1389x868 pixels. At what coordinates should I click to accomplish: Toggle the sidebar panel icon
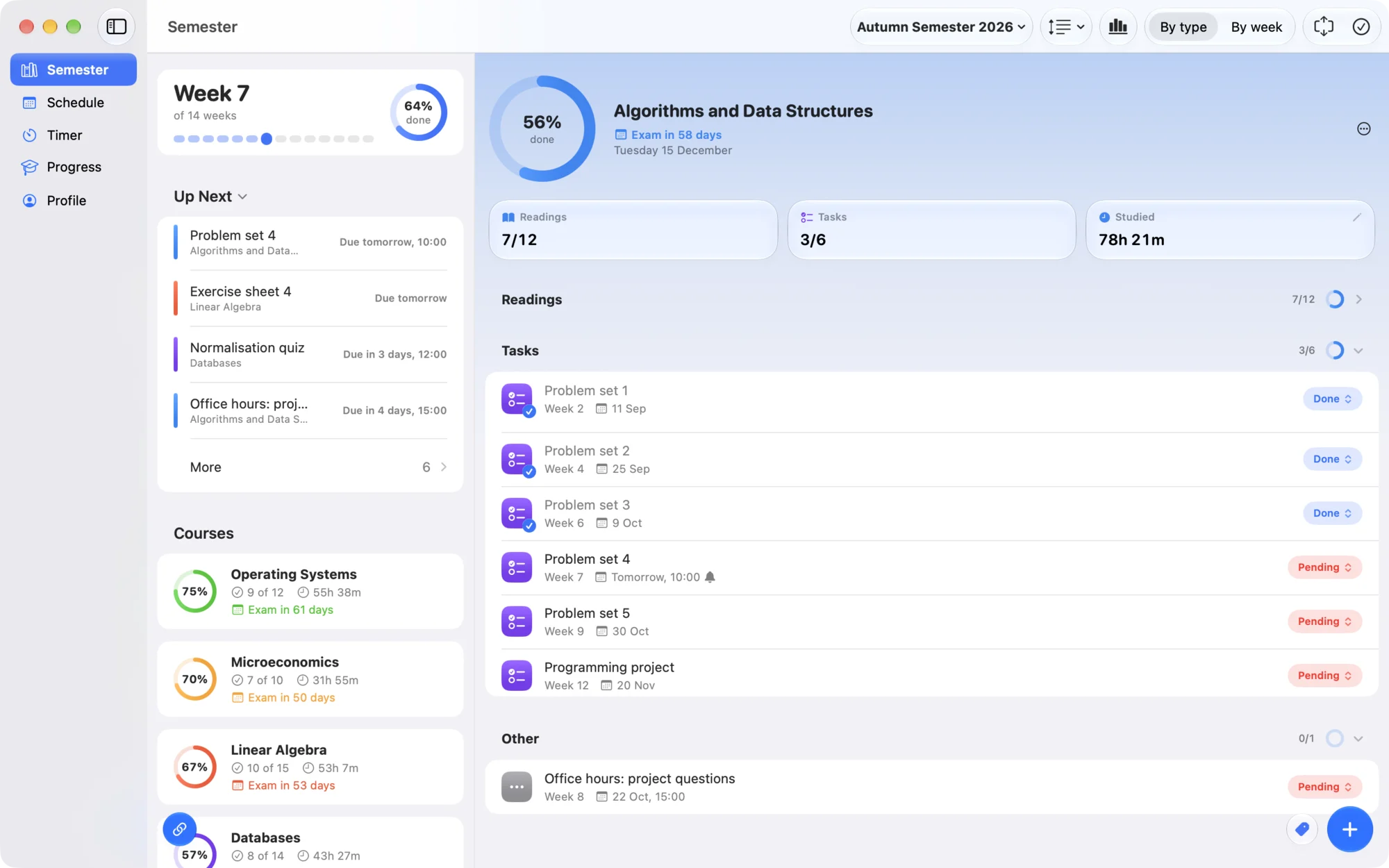pos(116,26)
